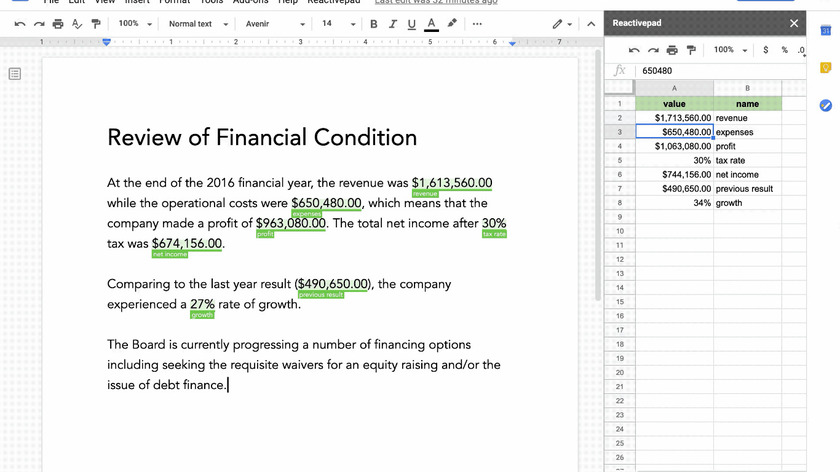Hide the menus with the up chevron
Screen dimensions: 840x472
(591, 24)
